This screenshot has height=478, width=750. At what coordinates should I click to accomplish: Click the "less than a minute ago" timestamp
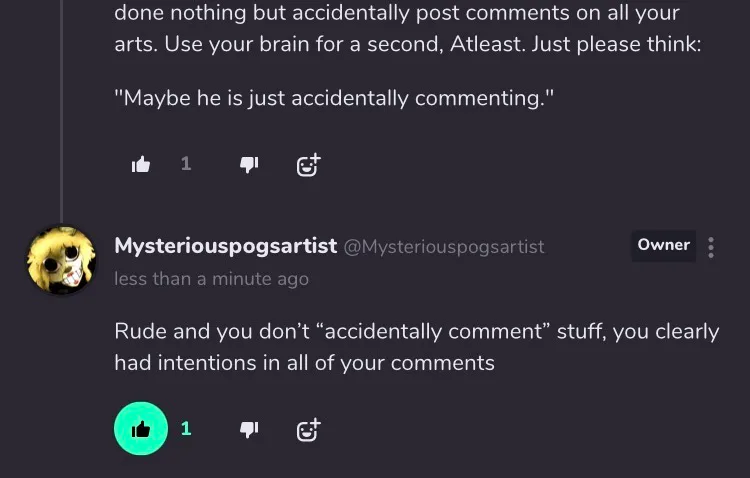(211, 279)
